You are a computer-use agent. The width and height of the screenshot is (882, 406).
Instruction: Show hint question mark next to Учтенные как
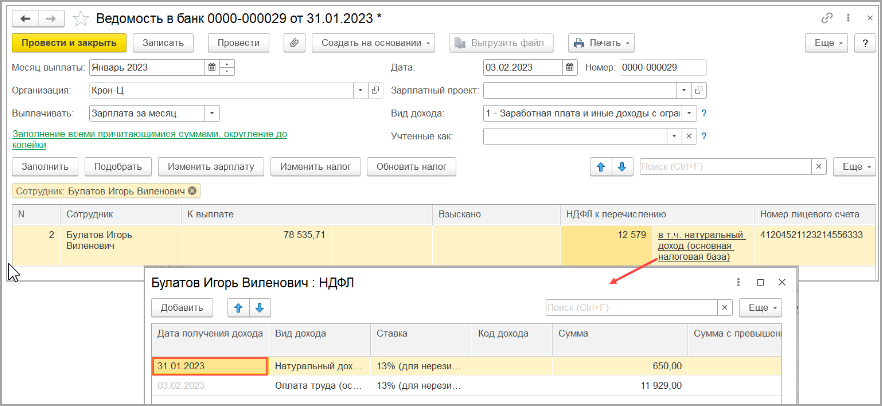point(704,136)
